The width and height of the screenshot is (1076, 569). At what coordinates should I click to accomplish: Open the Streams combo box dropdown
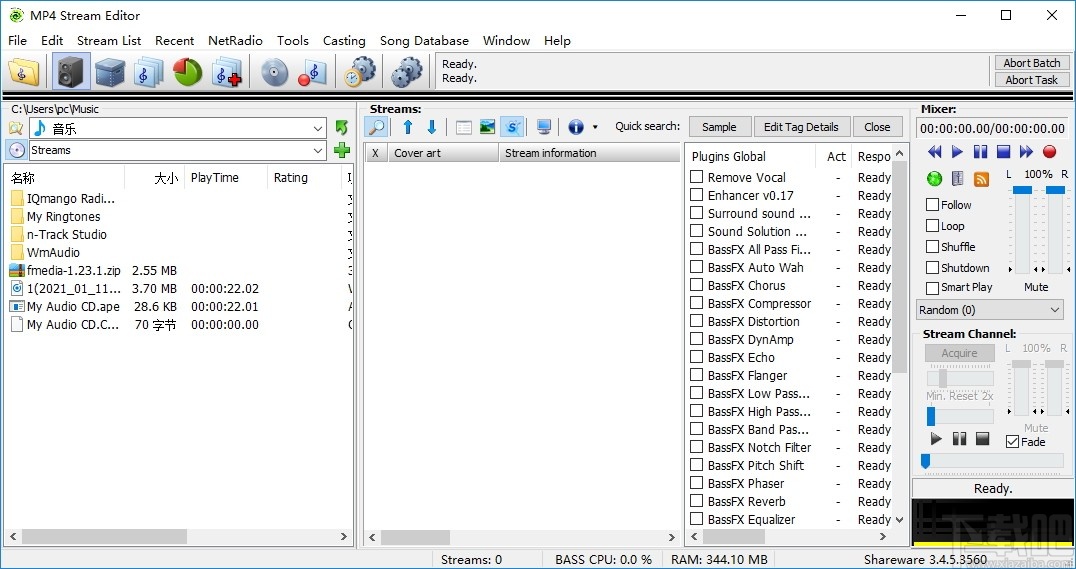pyautogui.click(x=318, y=150)
